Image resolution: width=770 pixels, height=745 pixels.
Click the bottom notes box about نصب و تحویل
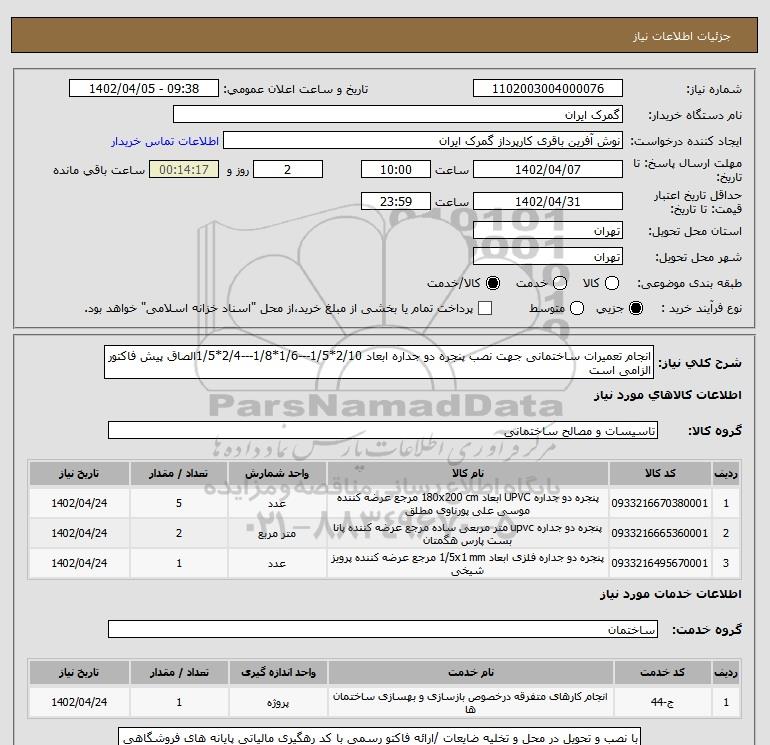pyautogui.click(x=380, y=737)
